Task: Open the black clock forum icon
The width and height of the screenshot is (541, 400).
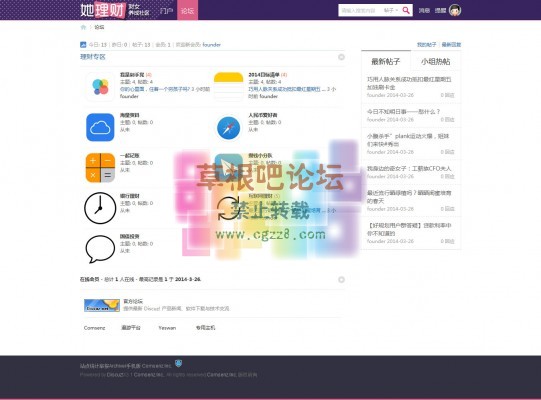Action: point(100,208)
